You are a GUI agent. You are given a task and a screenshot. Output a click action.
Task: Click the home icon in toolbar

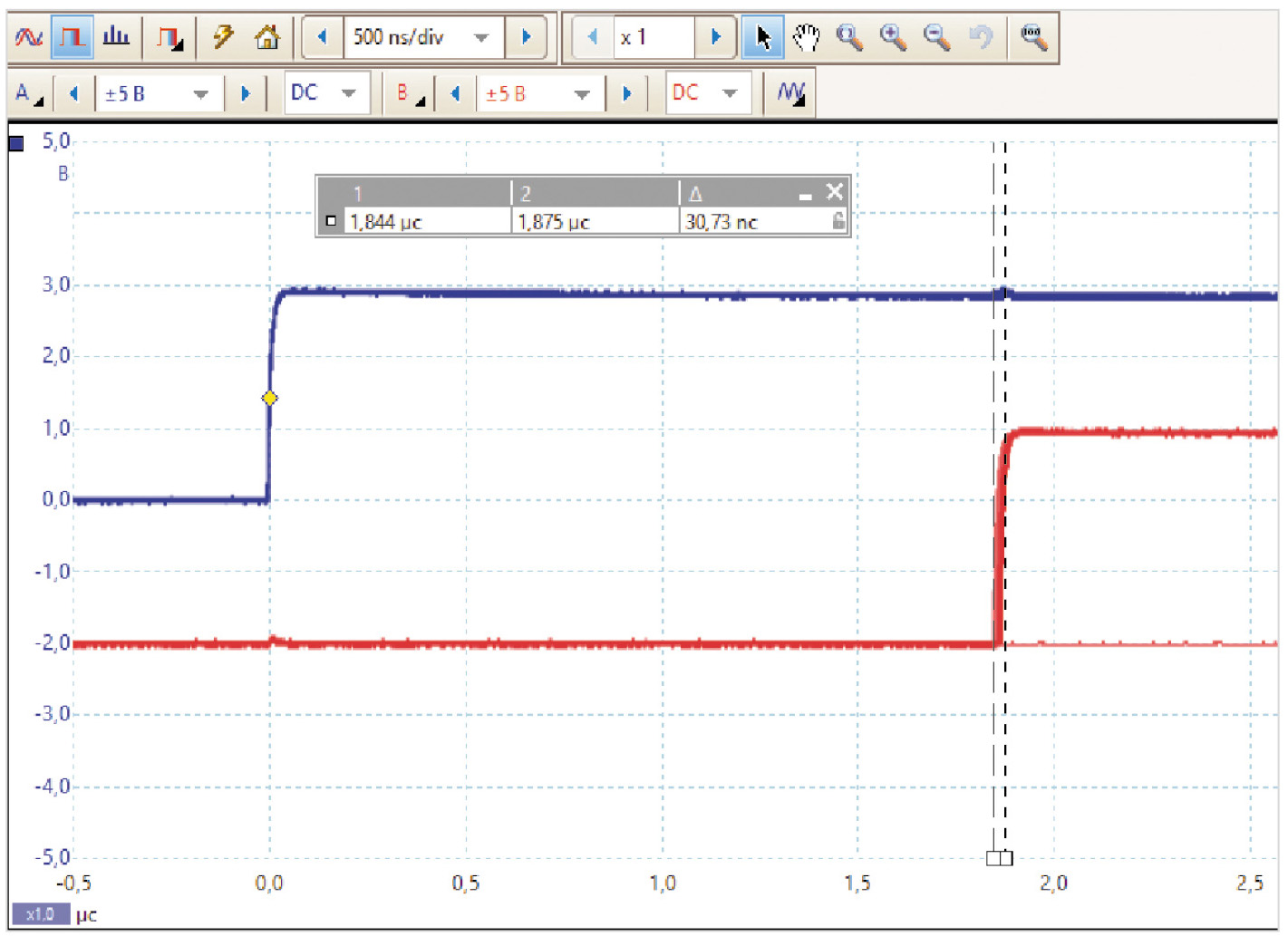[x=266, y=38]
